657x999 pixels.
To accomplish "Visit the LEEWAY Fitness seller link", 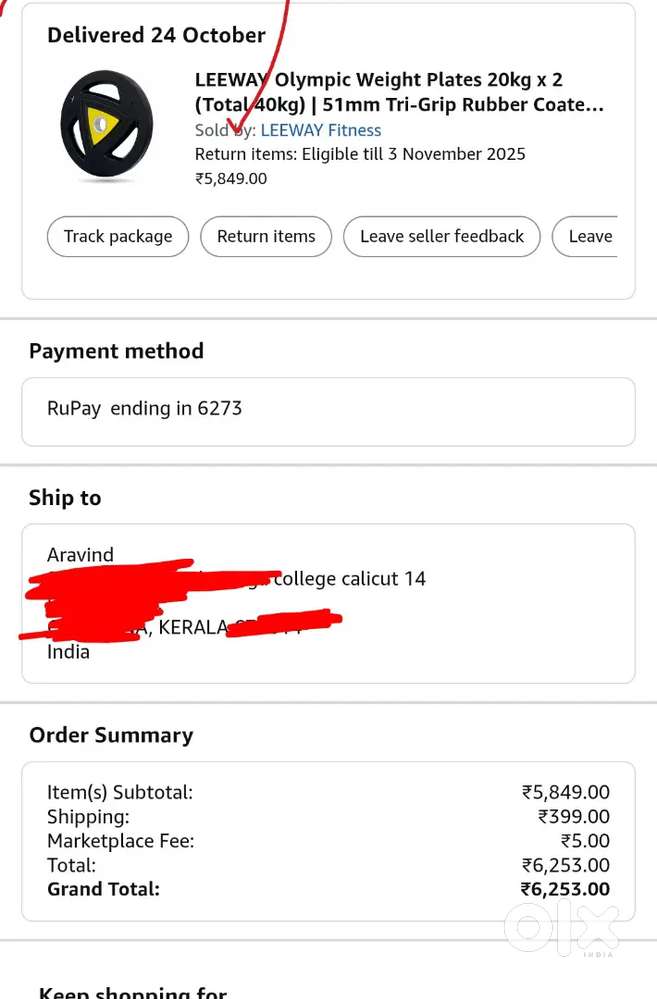I will 320,130.
